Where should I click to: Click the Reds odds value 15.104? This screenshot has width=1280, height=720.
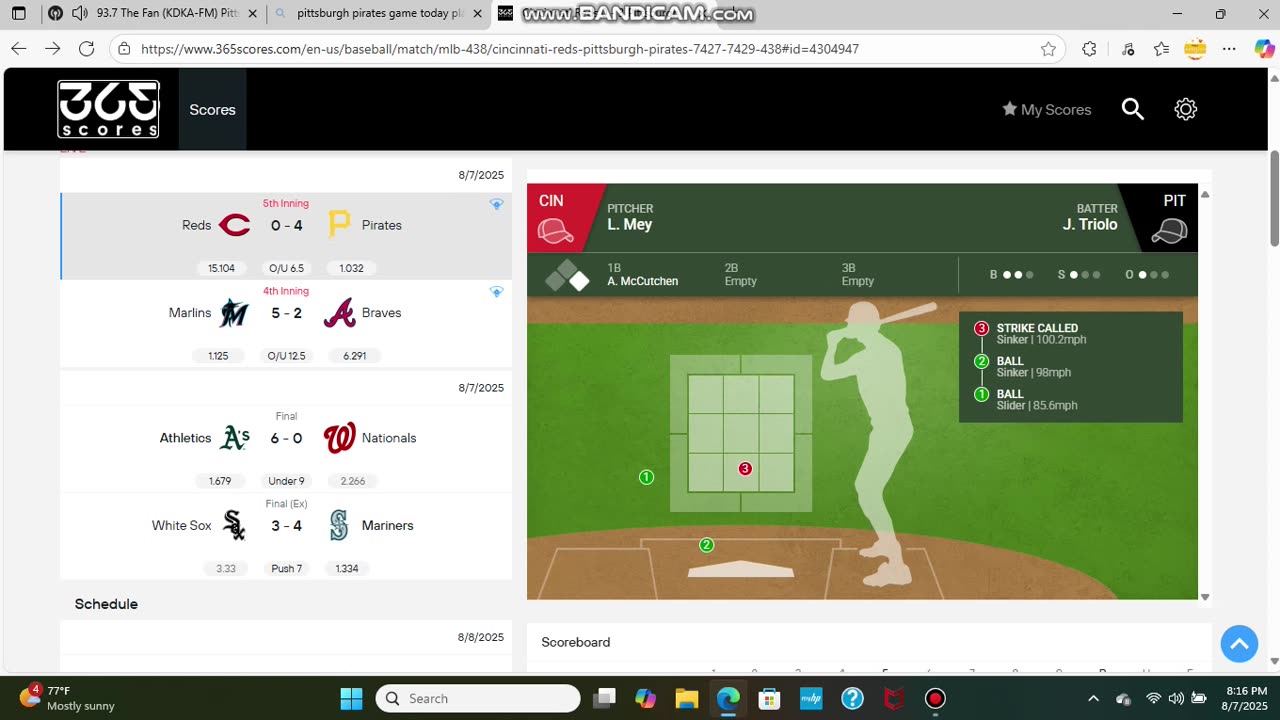[221, 268]
